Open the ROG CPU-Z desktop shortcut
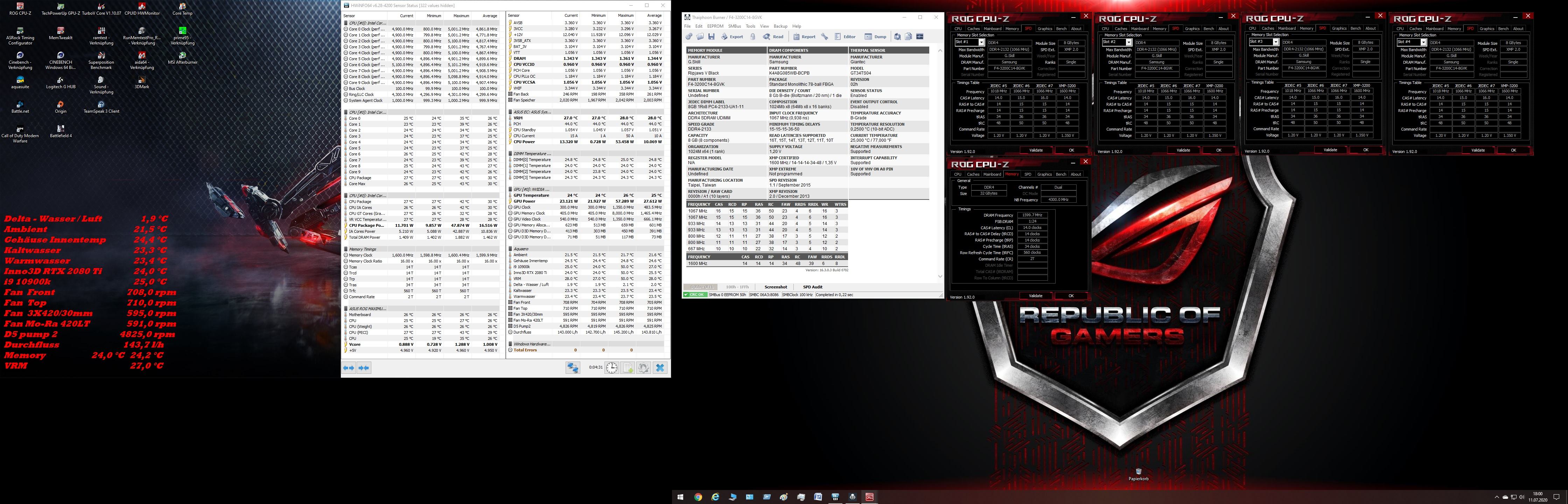The height and width of the screenshot is (504, 1568). pyautogui.click(x=20, y=9)
